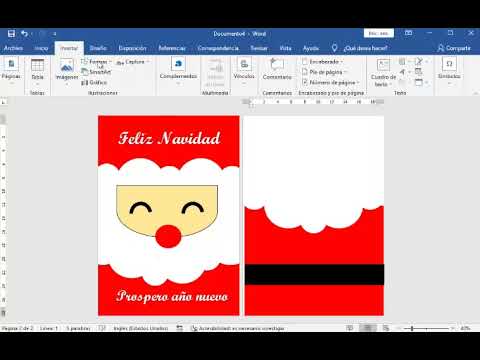Click the macro recording icon in status bar

click(x=179, y=328)
